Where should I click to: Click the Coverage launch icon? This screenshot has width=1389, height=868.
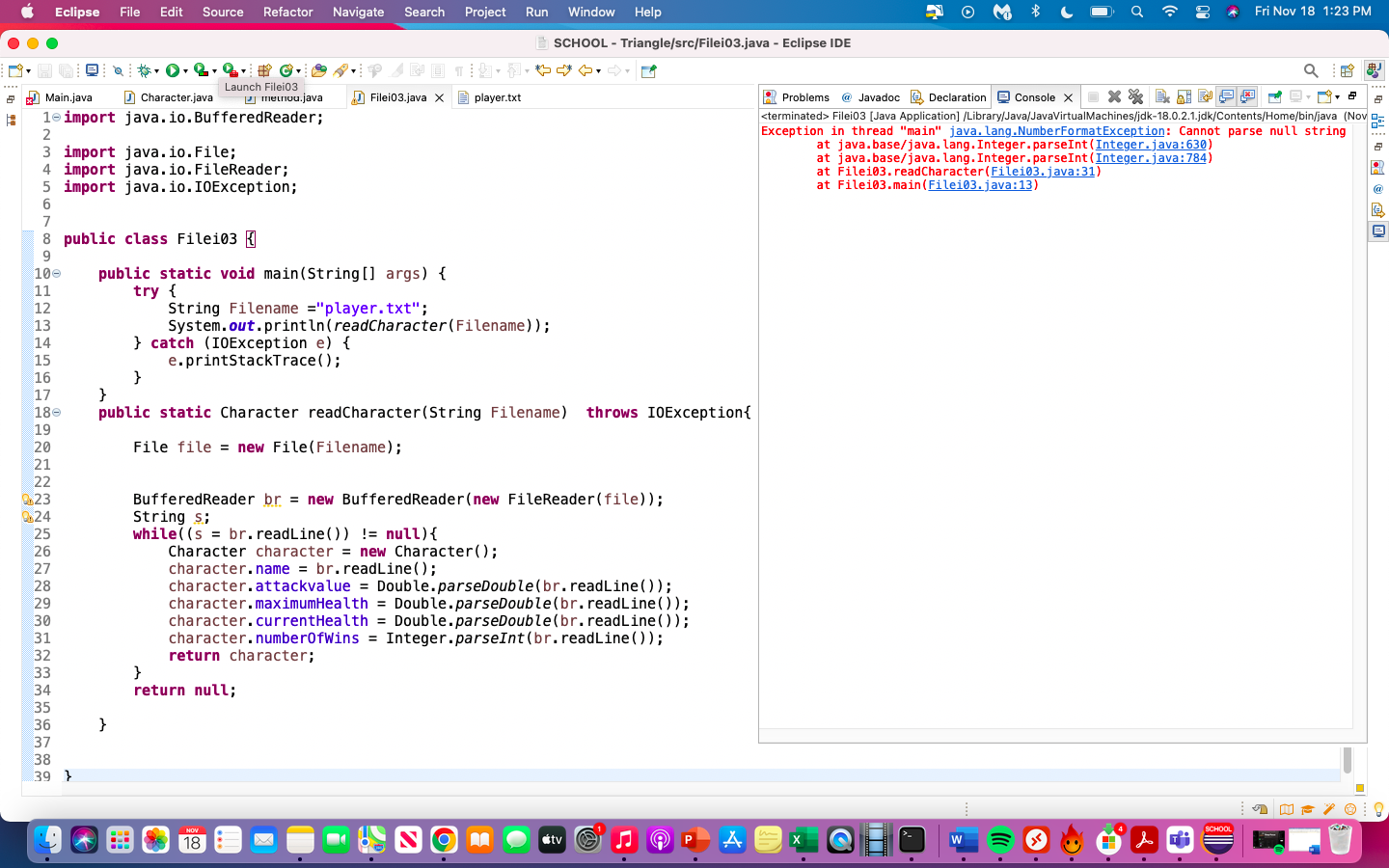[x=201, y=70]
